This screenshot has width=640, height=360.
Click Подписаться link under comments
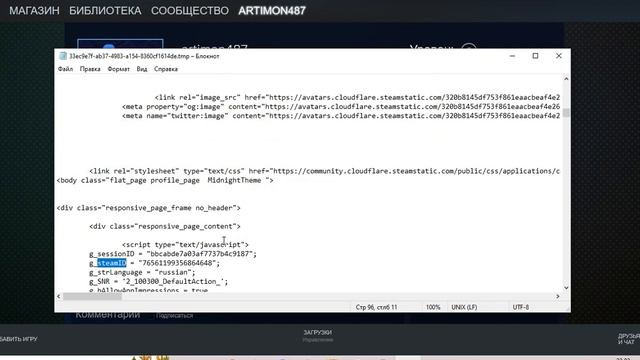tap(174, 316)
